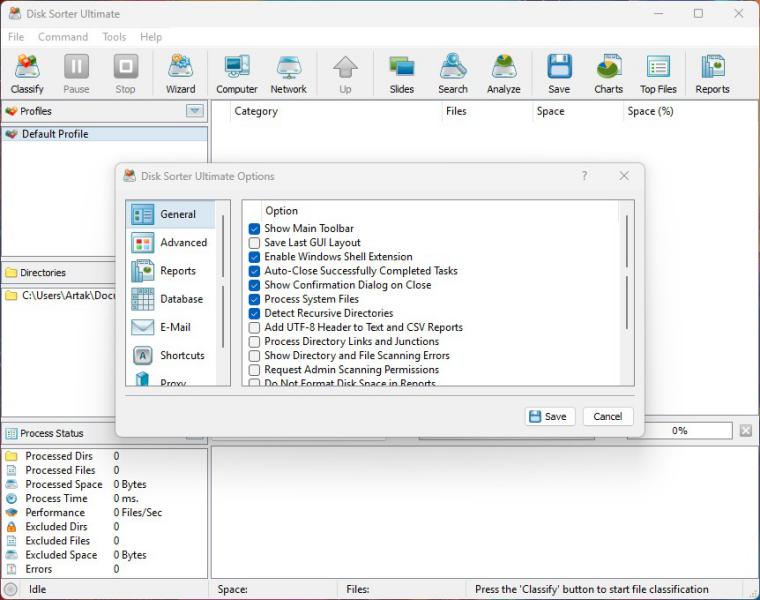Open the Tools menu
This screenshot has height=600, width=760.
tap(114, 37)
